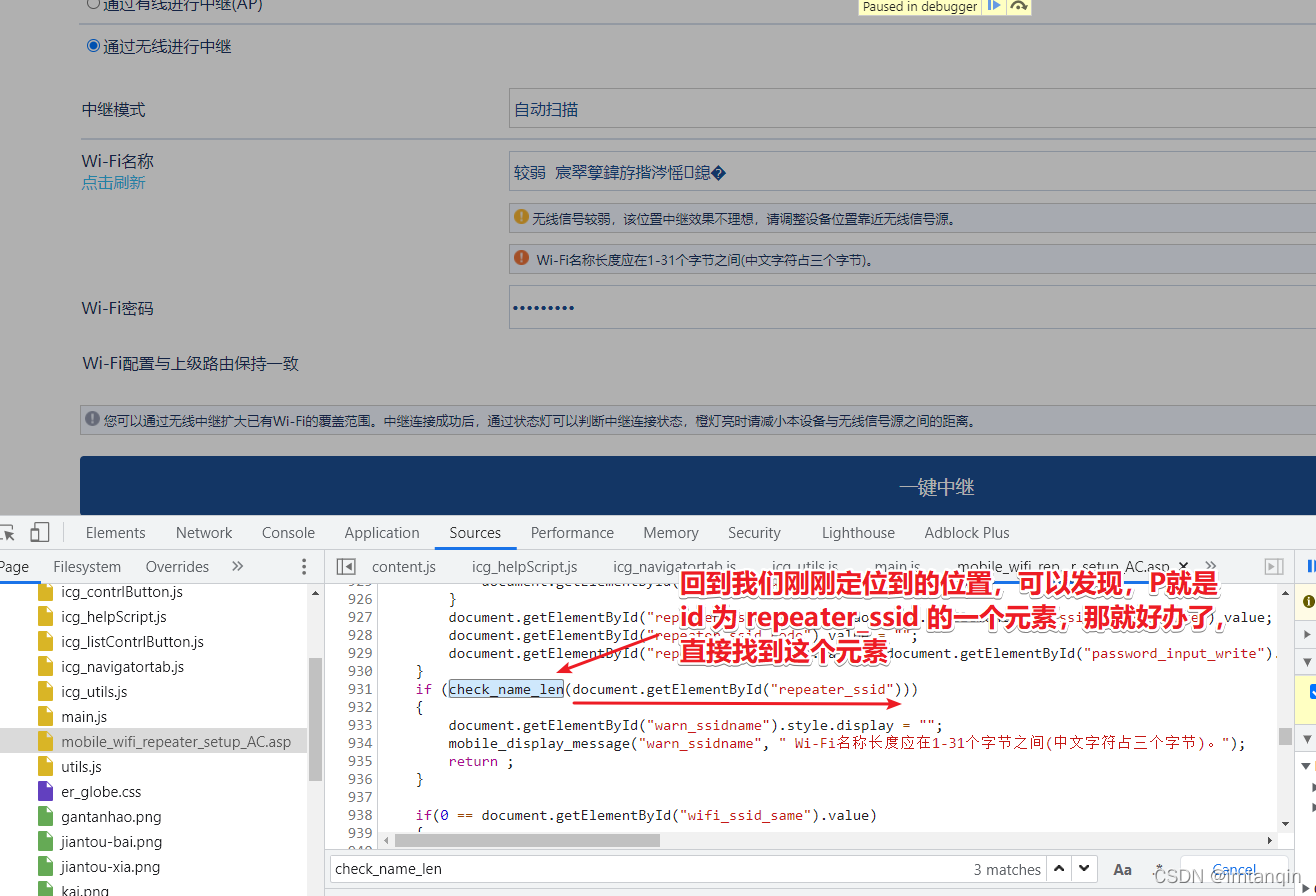Switch to the Elements tab
The width and height of the screenshot is (1316, 896).
115,533
